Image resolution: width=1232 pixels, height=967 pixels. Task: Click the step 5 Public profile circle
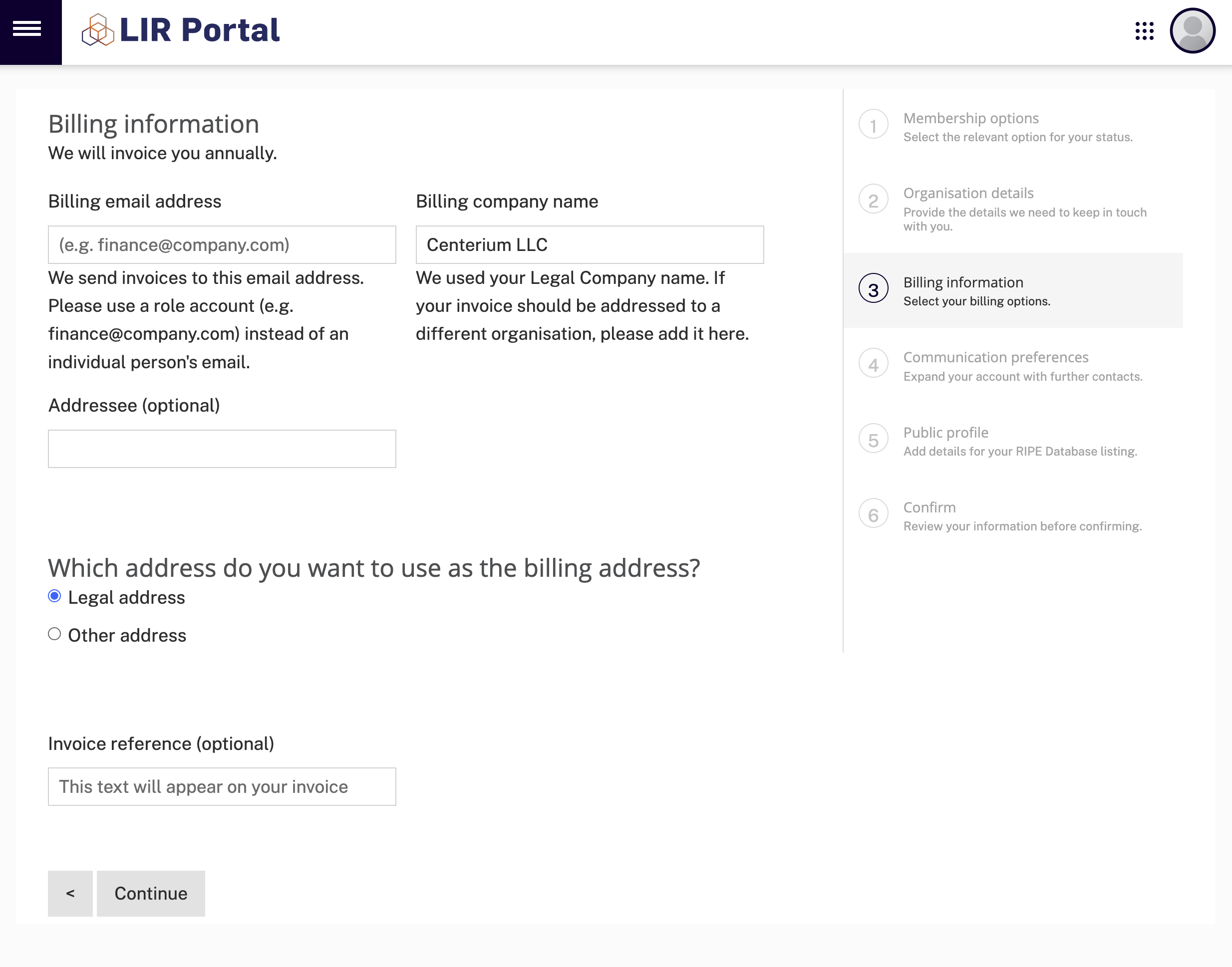click(873, 439)
